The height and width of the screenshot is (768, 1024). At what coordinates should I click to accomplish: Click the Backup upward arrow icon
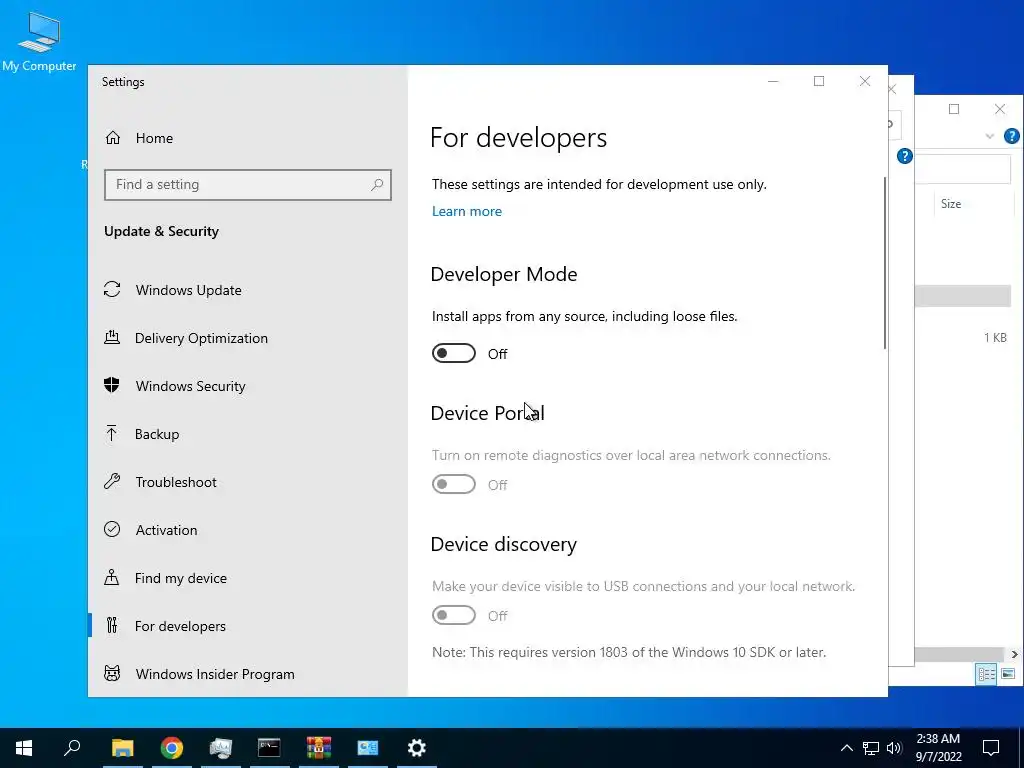pyautogui.click(x=112, y=433)
